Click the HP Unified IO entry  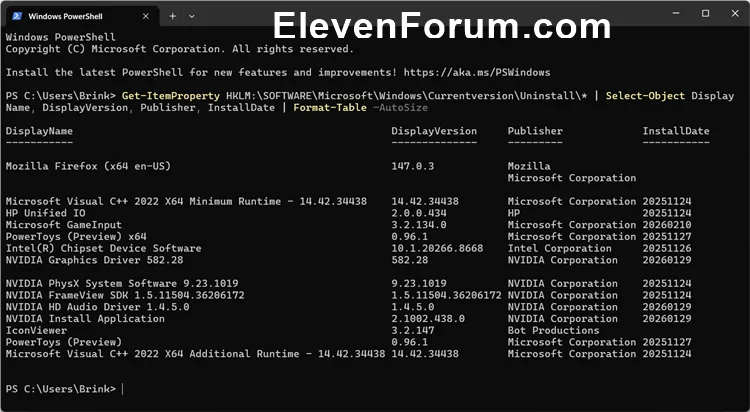[45, 213]
